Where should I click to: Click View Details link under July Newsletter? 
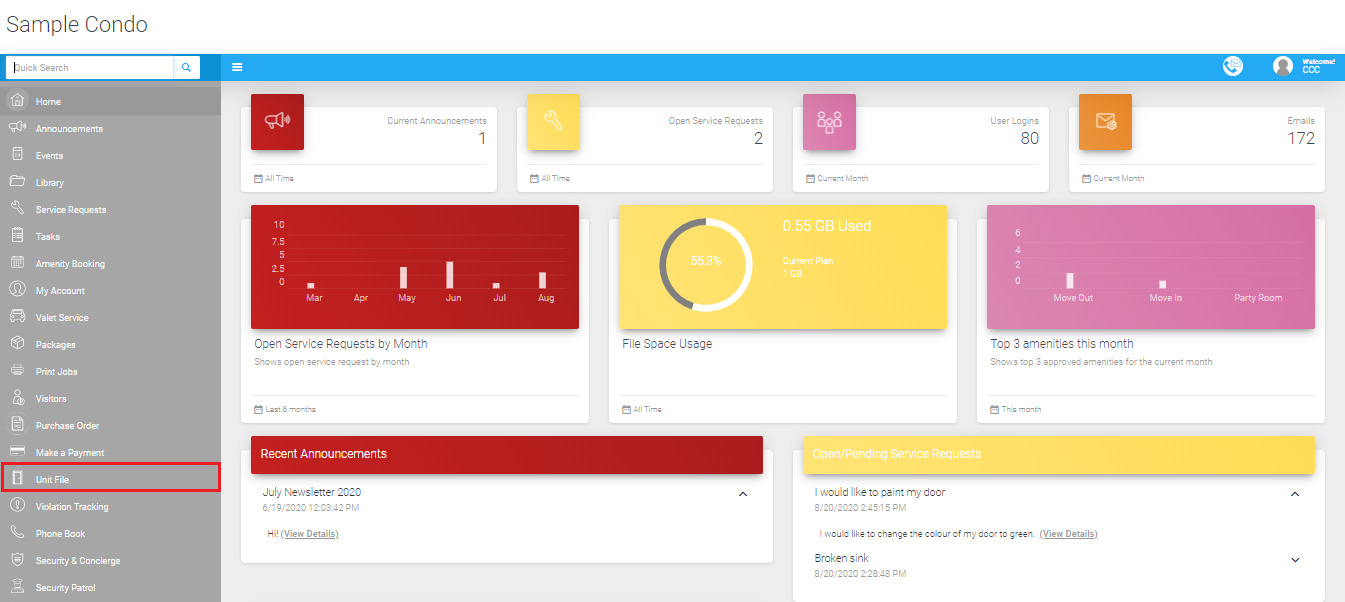pos(309,534)
